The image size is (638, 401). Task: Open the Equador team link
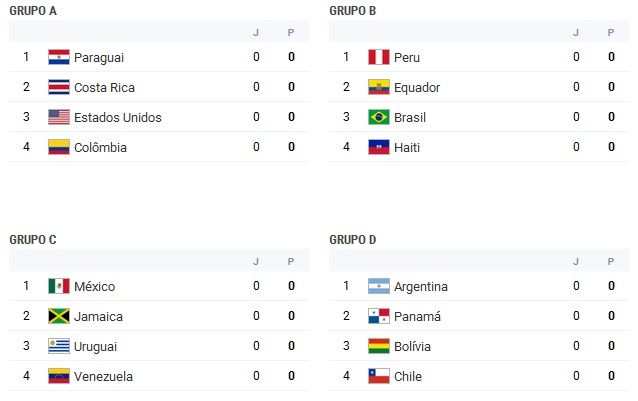pyautogui.click(x=417, y=87)
